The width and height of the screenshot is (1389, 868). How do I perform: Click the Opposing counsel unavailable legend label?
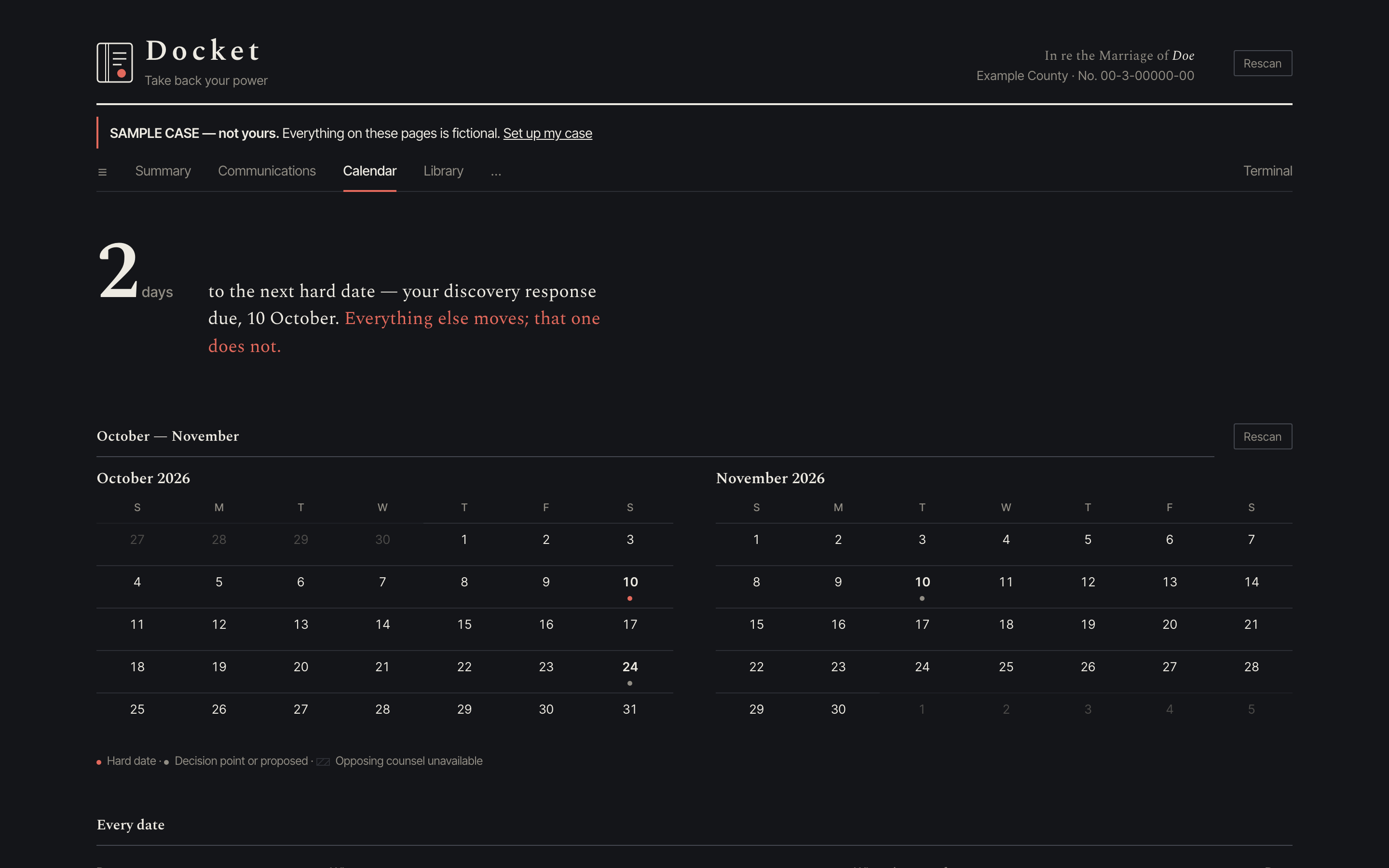[409, 761]
